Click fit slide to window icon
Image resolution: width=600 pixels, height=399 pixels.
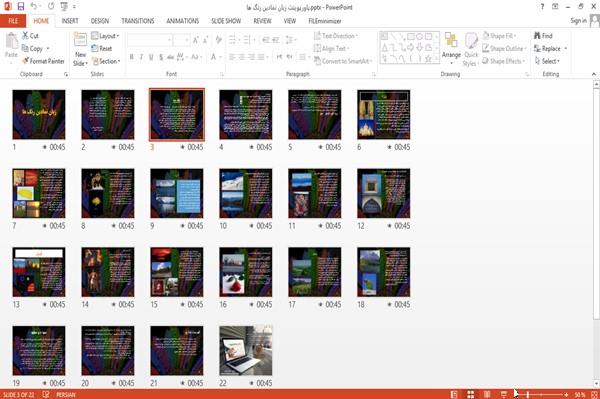click(594, 394)
